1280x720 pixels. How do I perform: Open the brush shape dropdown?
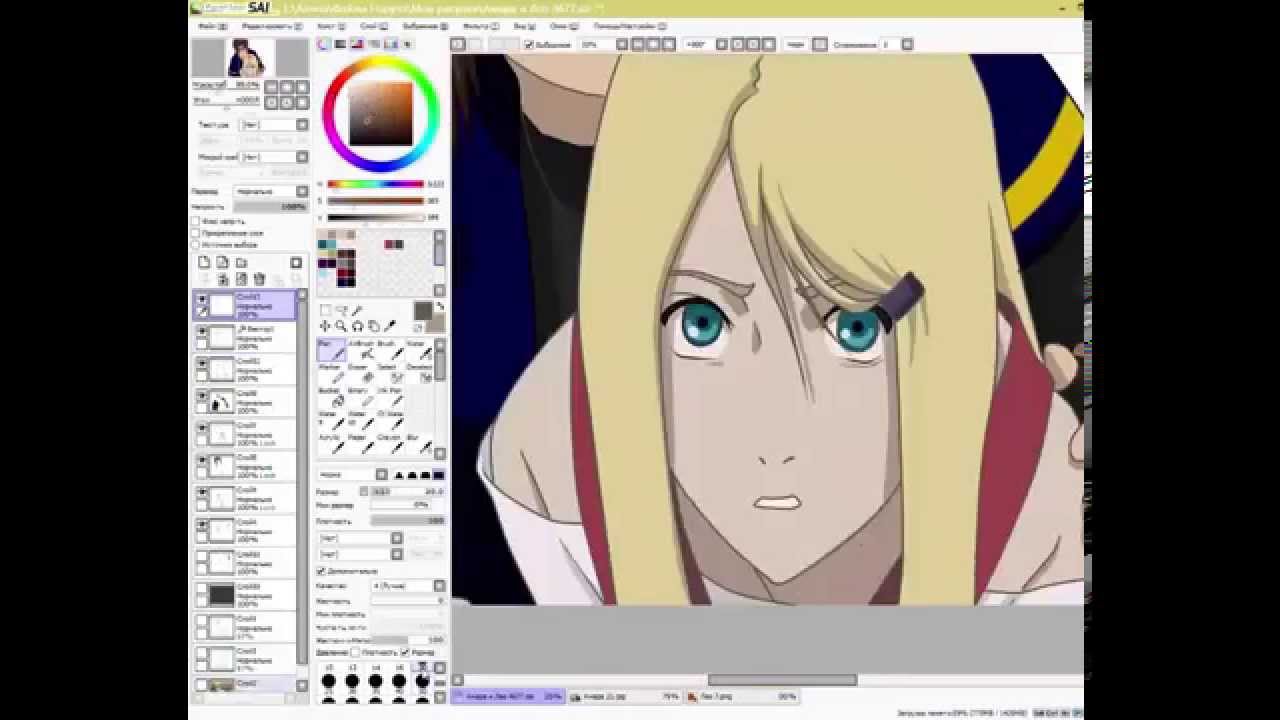[x=382, y=475]
